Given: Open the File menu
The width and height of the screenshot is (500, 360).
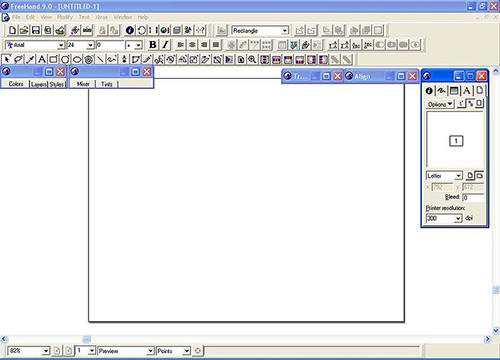Looking at the screenshot, I should click(16, 17).
